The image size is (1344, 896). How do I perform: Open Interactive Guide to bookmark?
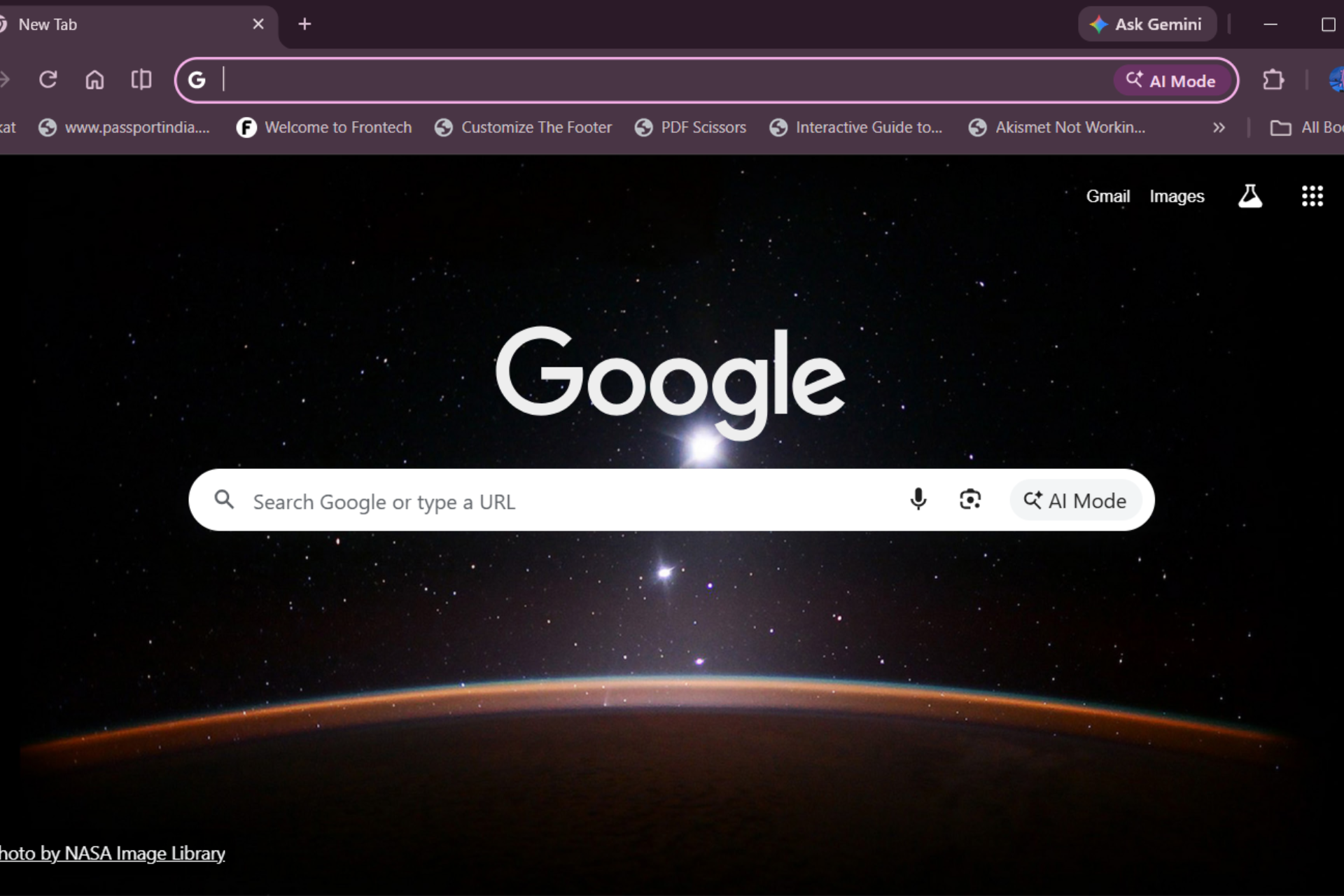(x=855, y=127)
